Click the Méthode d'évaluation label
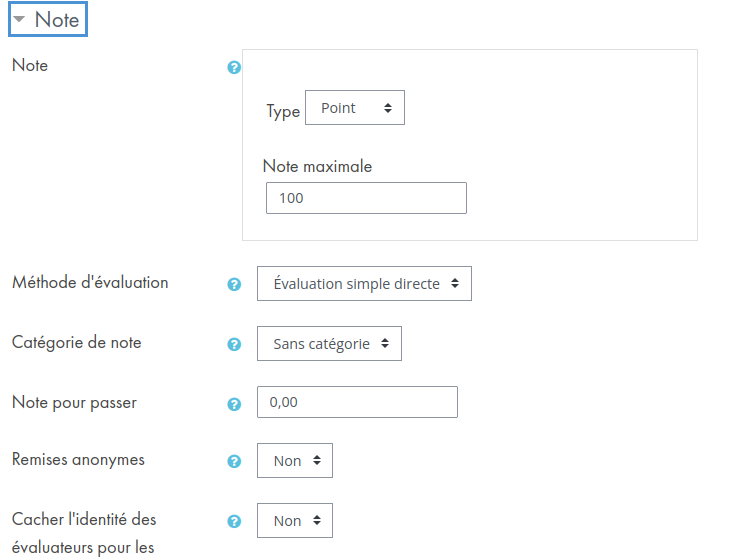Image resolution: width=744 pixels, height=559 pixels. coord(90,282)
